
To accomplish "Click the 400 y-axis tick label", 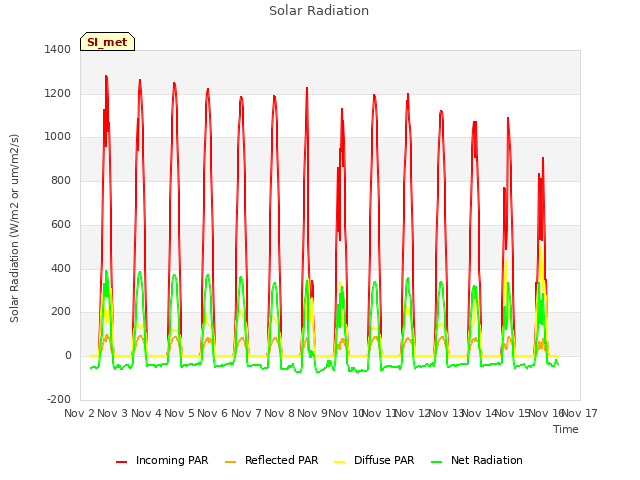I will coord(61,269).
